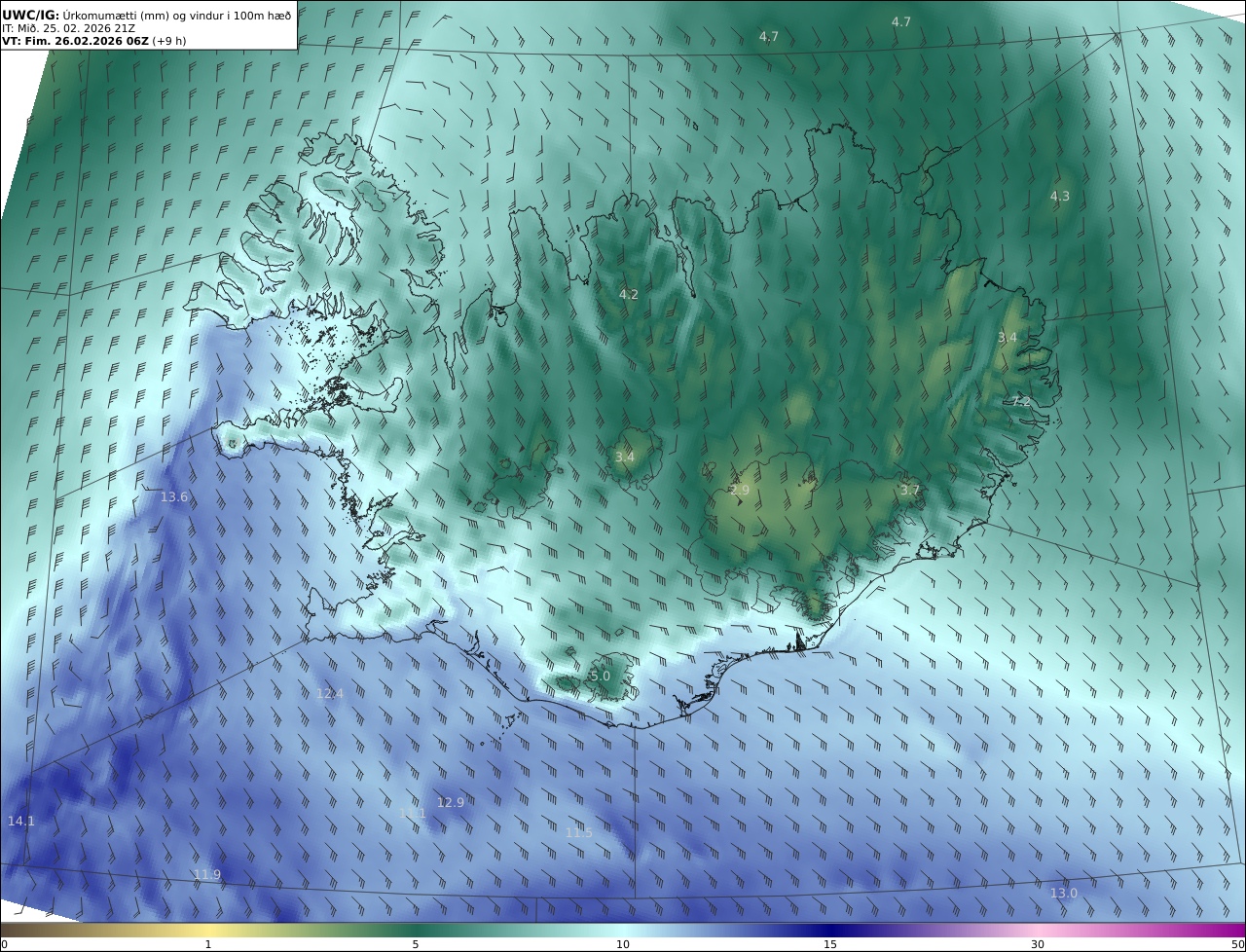Click the '4.2' value over north Iceland

coord(629,294)
